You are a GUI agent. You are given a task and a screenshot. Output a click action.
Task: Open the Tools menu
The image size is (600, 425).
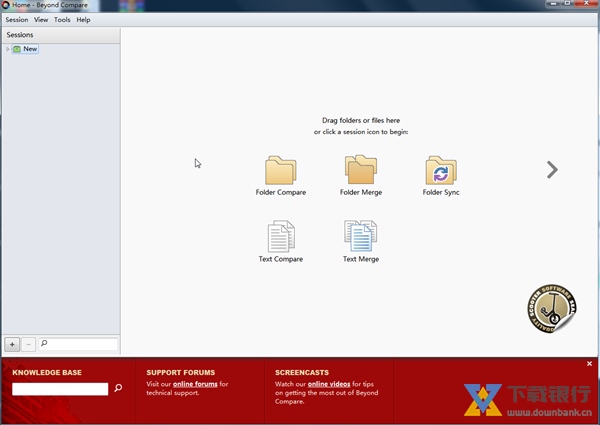tap(62, 20)
